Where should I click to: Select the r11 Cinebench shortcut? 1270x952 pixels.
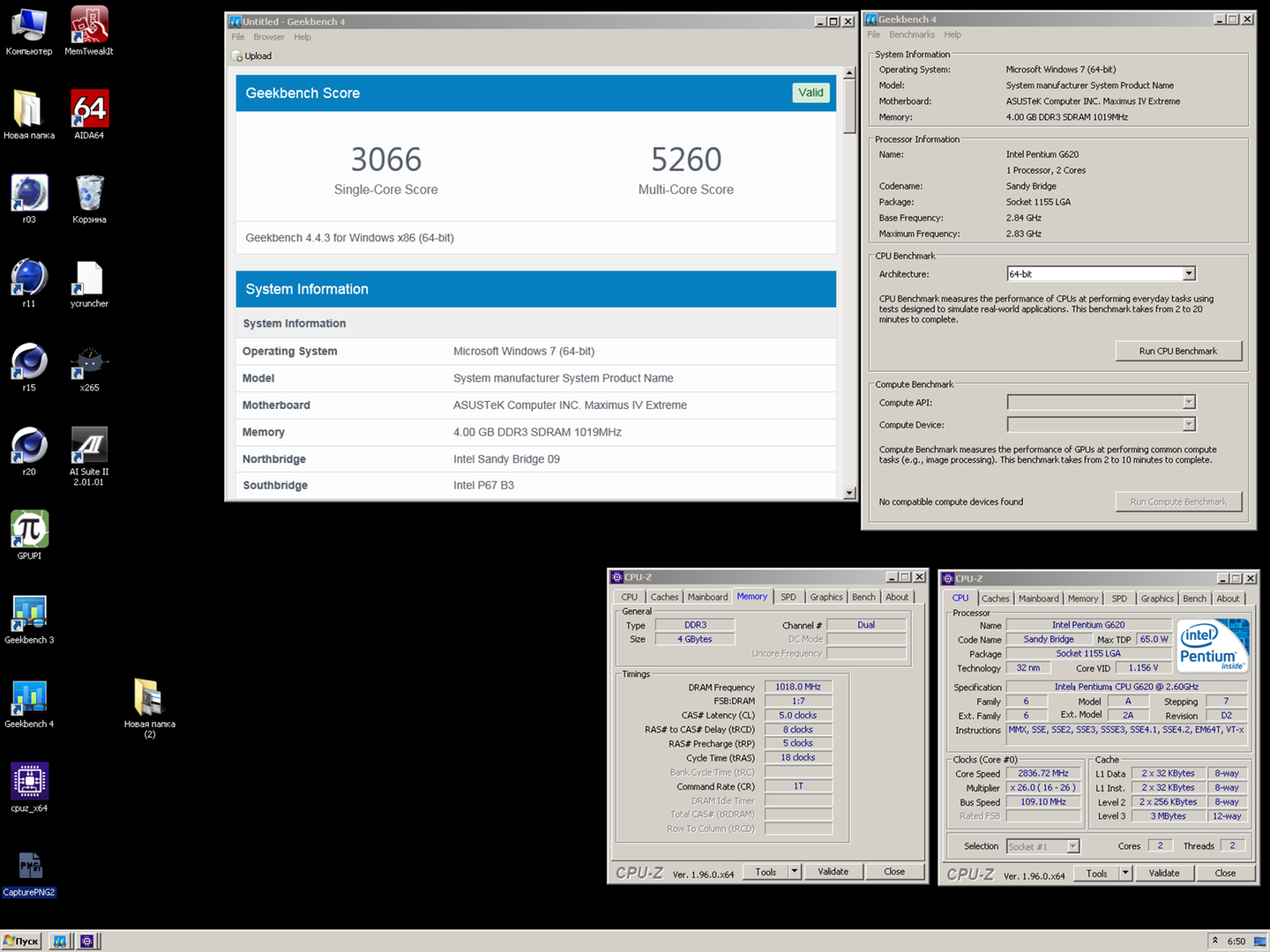[29, 282]
